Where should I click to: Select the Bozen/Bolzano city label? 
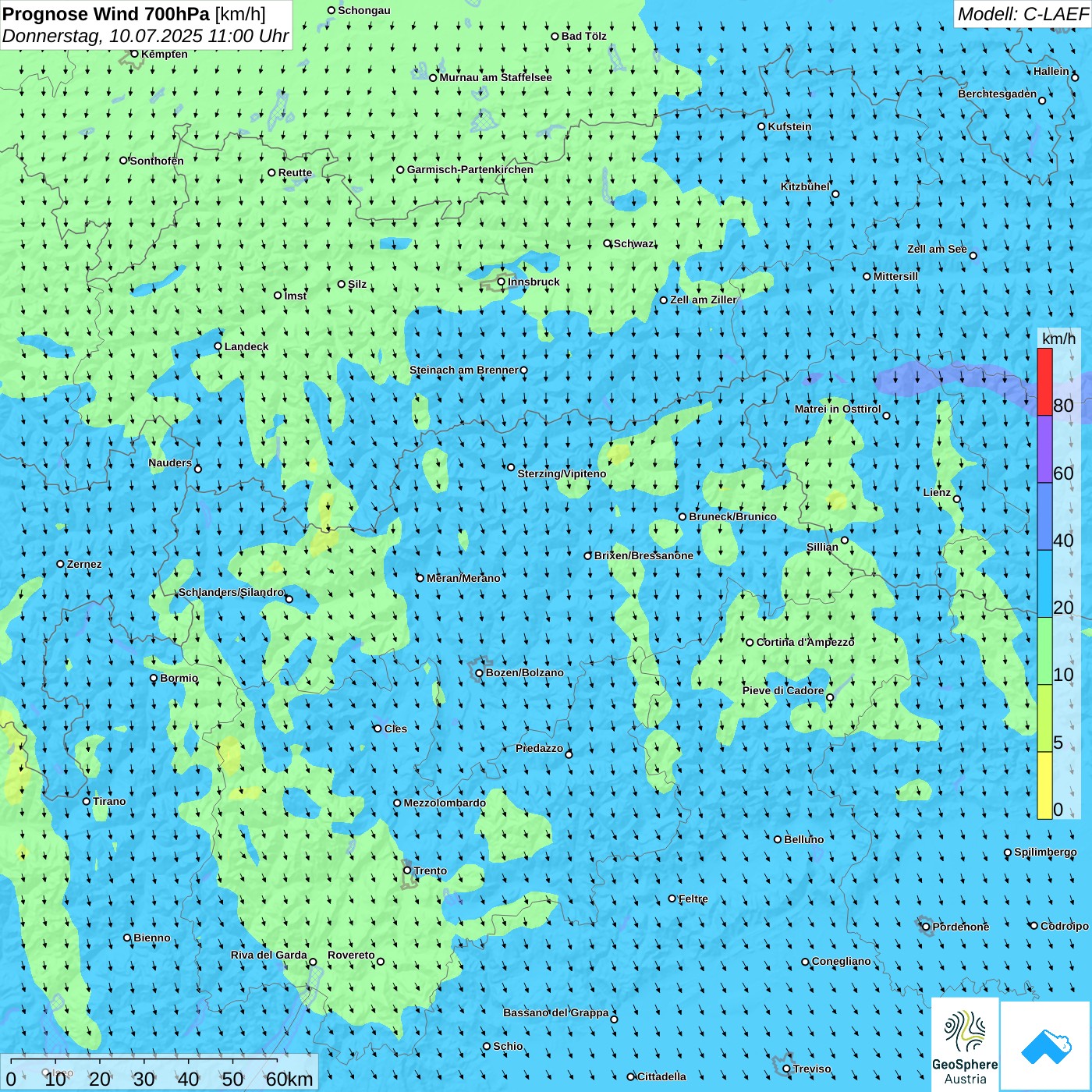point(524,672)
